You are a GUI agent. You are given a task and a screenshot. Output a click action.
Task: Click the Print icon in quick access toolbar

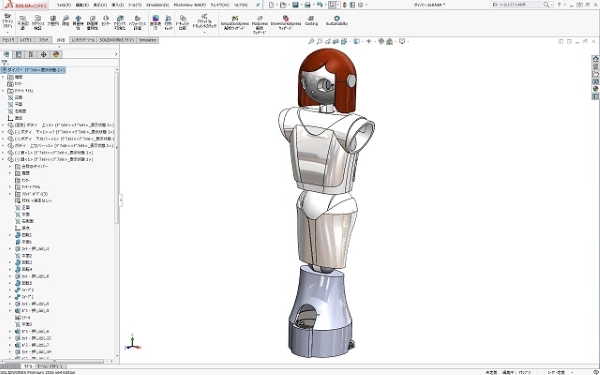pos(307,5)
